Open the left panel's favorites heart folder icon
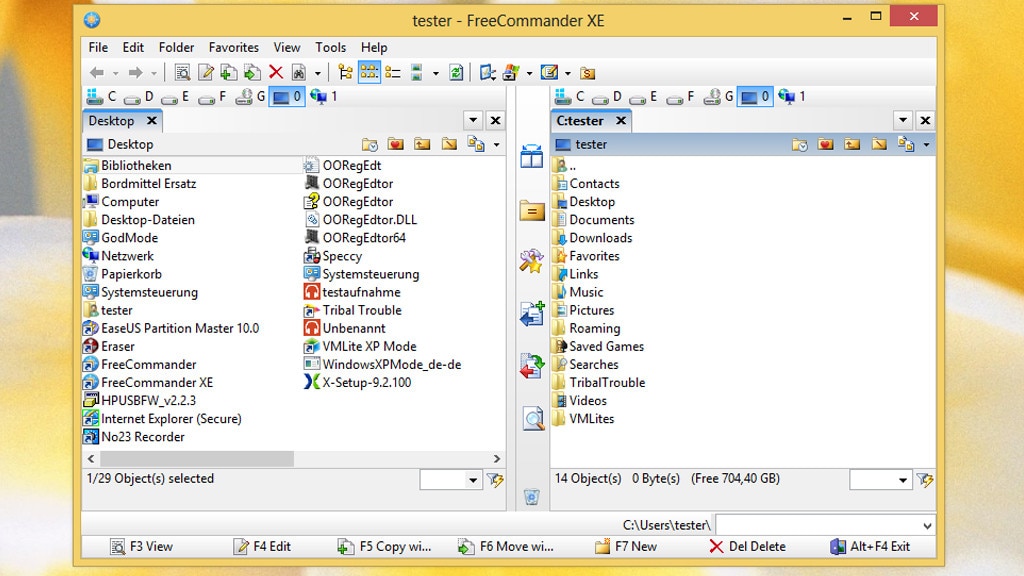 point(396,144)
